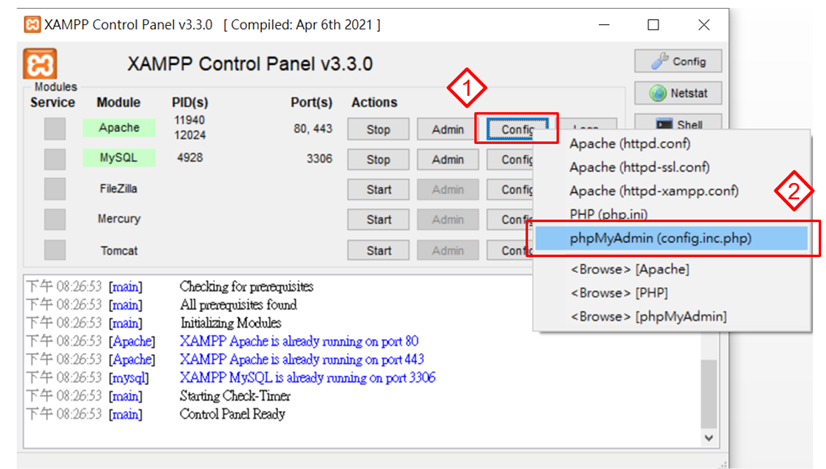Toggle the Tomcat service checkbox
Viewport: 826px width, 469px height.
pos(55,250)
